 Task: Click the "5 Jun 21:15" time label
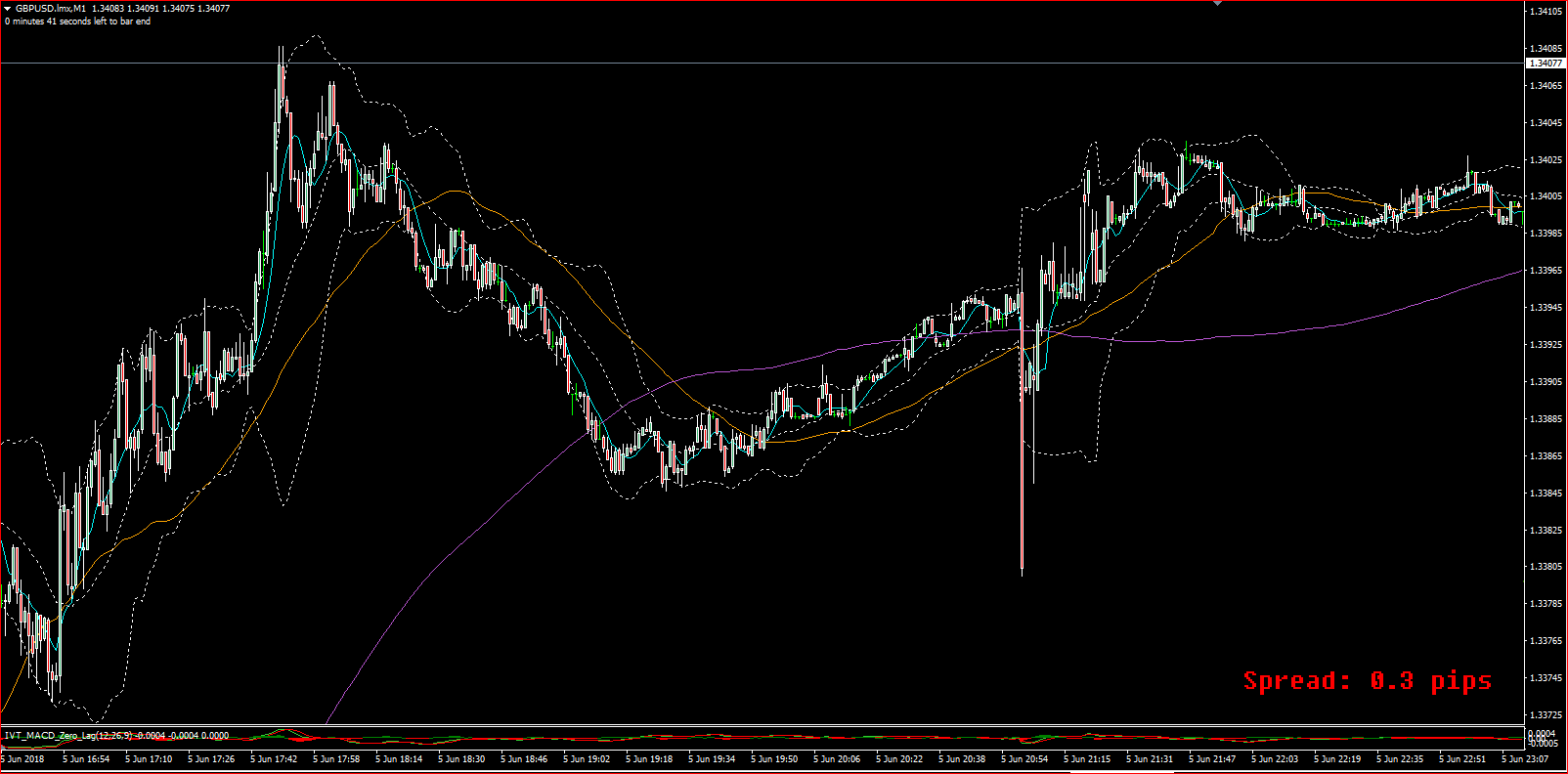coord(1087,759)
